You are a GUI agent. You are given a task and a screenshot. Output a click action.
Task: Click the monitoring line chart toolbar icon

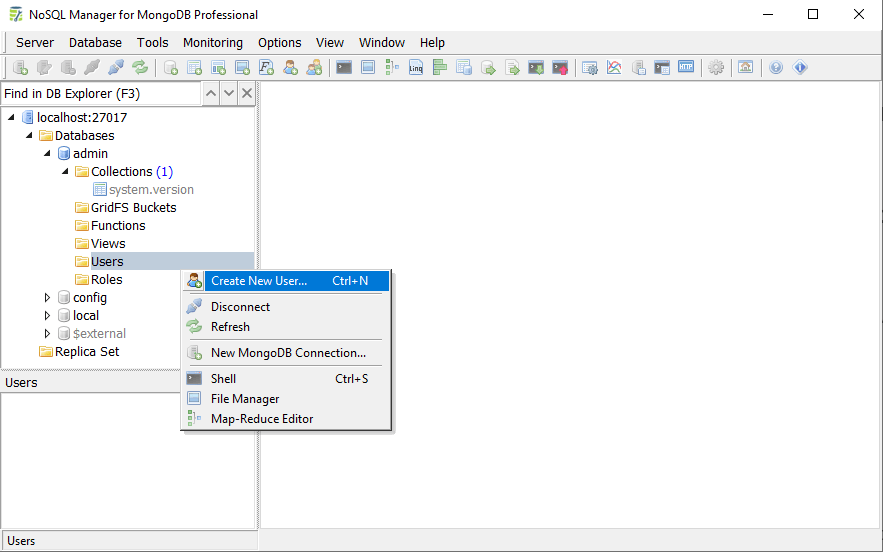click(614, 68)
